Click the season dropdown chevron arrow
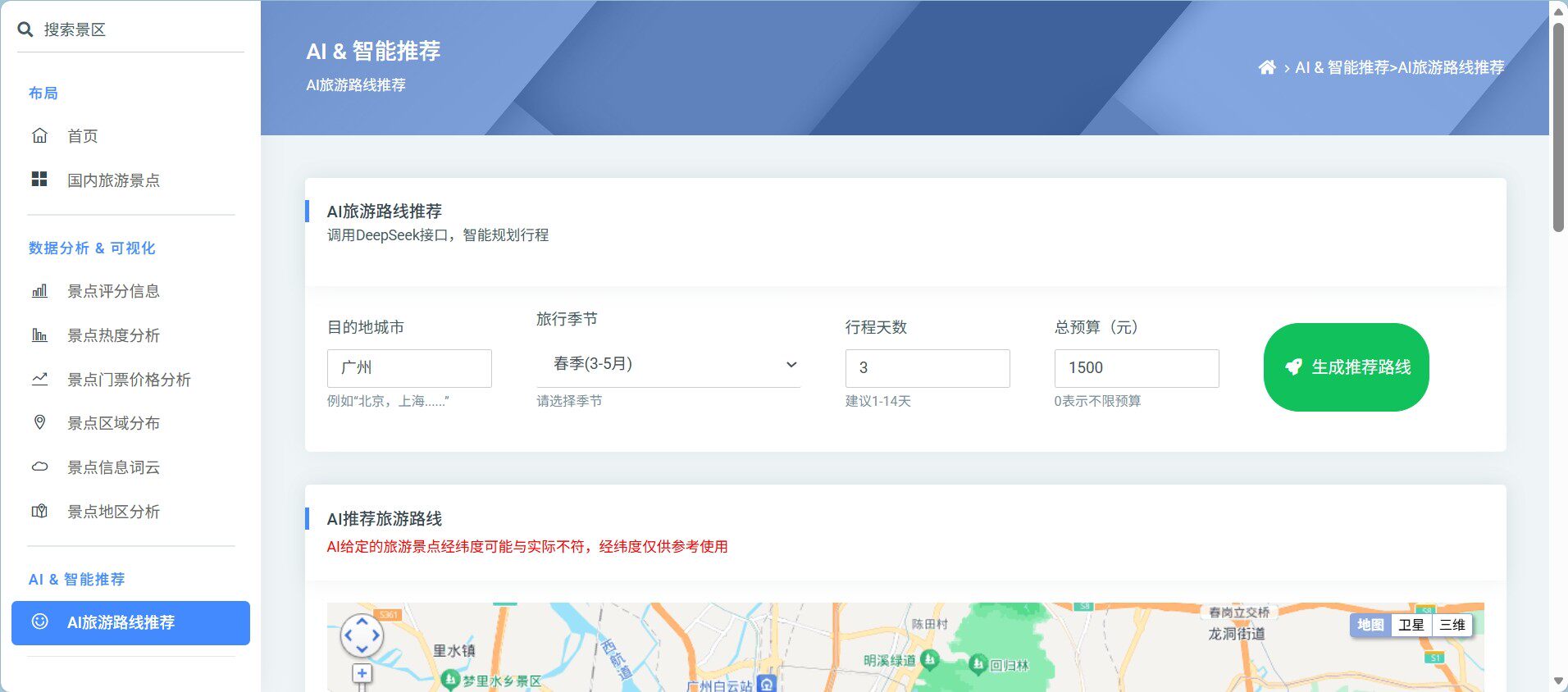This screenshot has width=1568, height=692. tap(791, 365)
